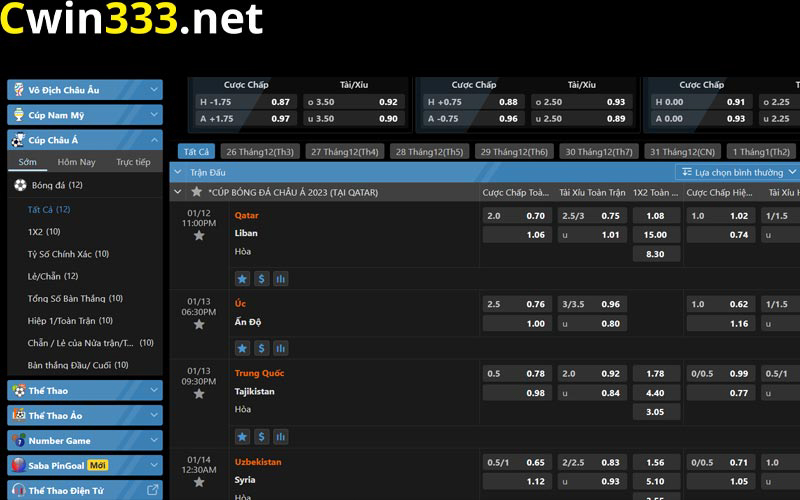
Task: Select the 30 Tháng12(Th7) date tab
Action: 598,152
